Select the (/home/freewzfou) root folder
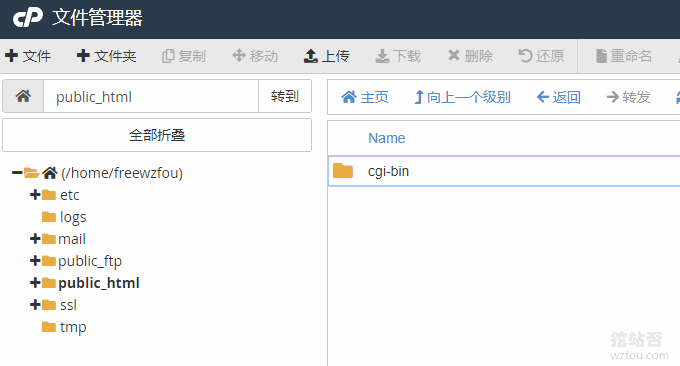This screenshot has height=366, width=680. 122,173
